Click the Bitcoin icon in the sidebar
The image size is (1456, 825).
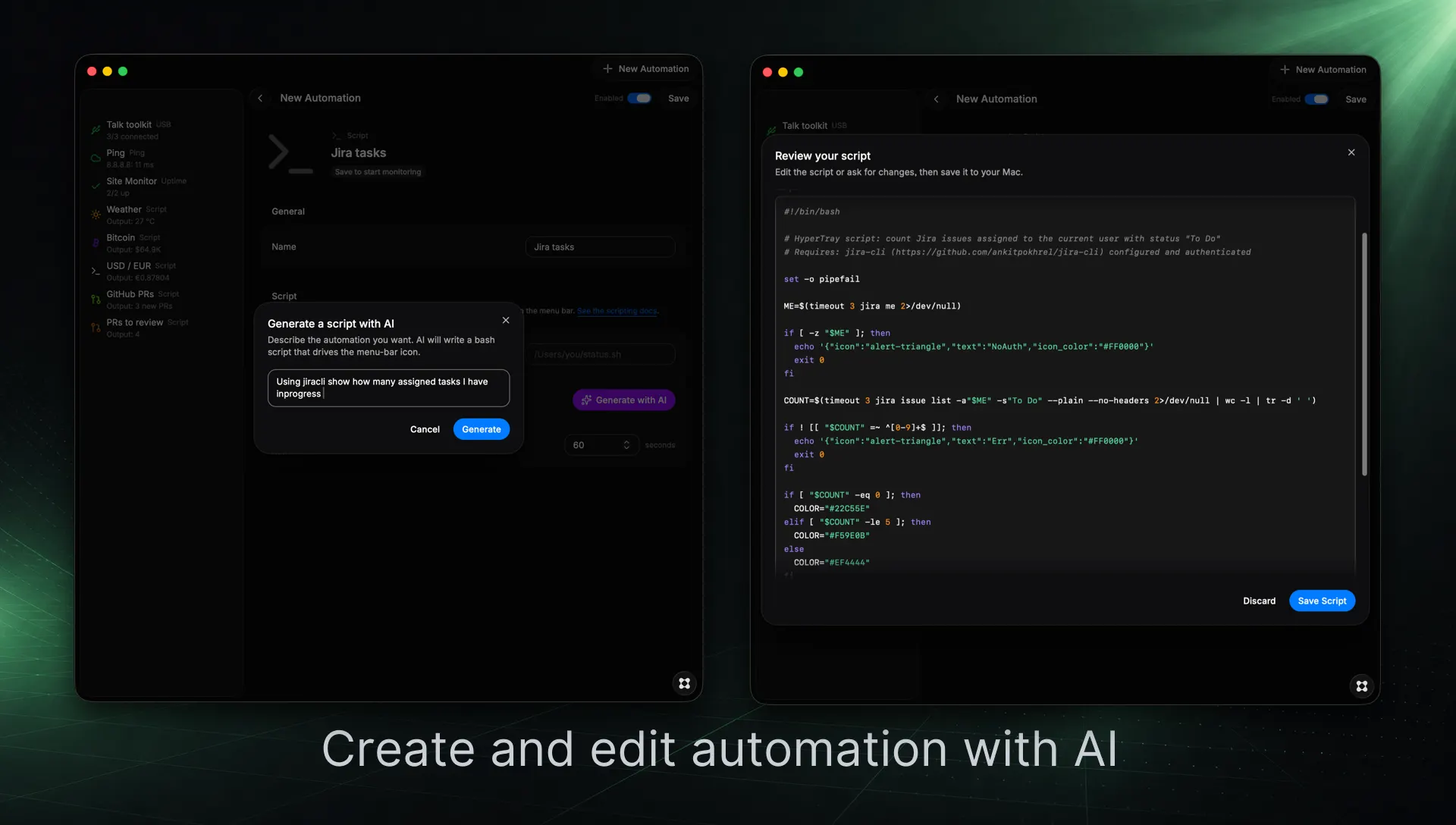[x=96, y=243]
